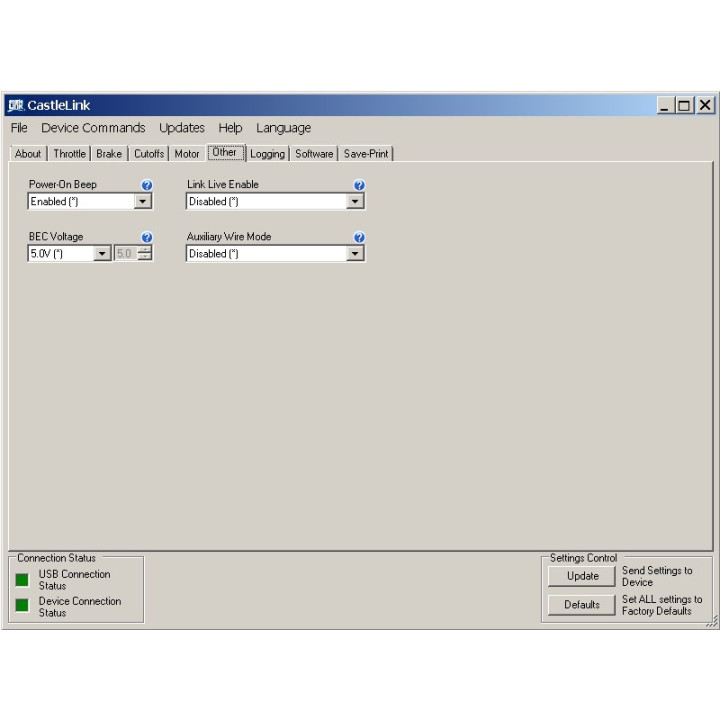720x720 pixels.
Task: Click the 'Set ALL settings to Factory Defaults' text
Action: pos(662,605)
